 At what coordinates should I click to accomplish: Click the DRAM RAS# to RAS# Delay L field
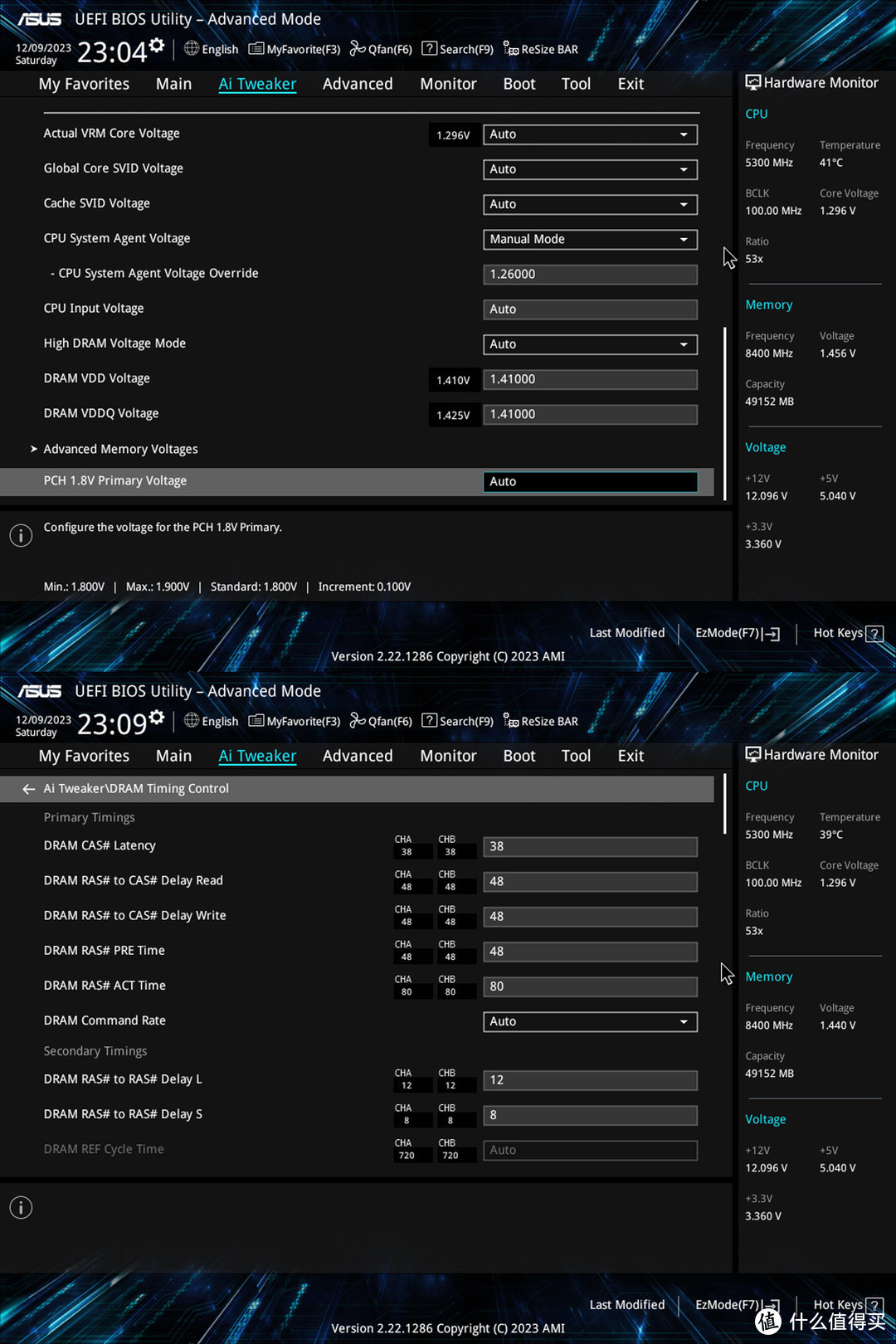click(590, 1080)
